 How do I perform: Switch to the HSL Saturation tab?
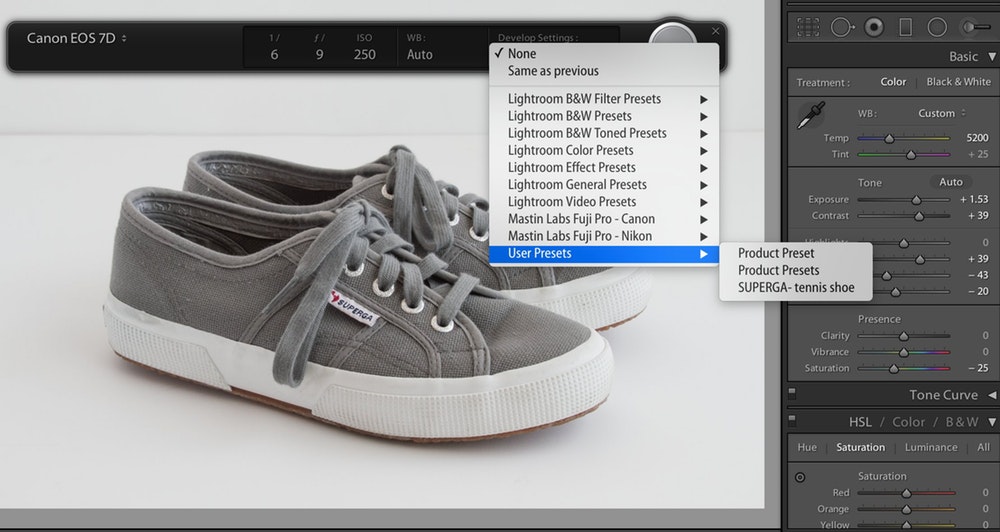click(x=860, y=447)
